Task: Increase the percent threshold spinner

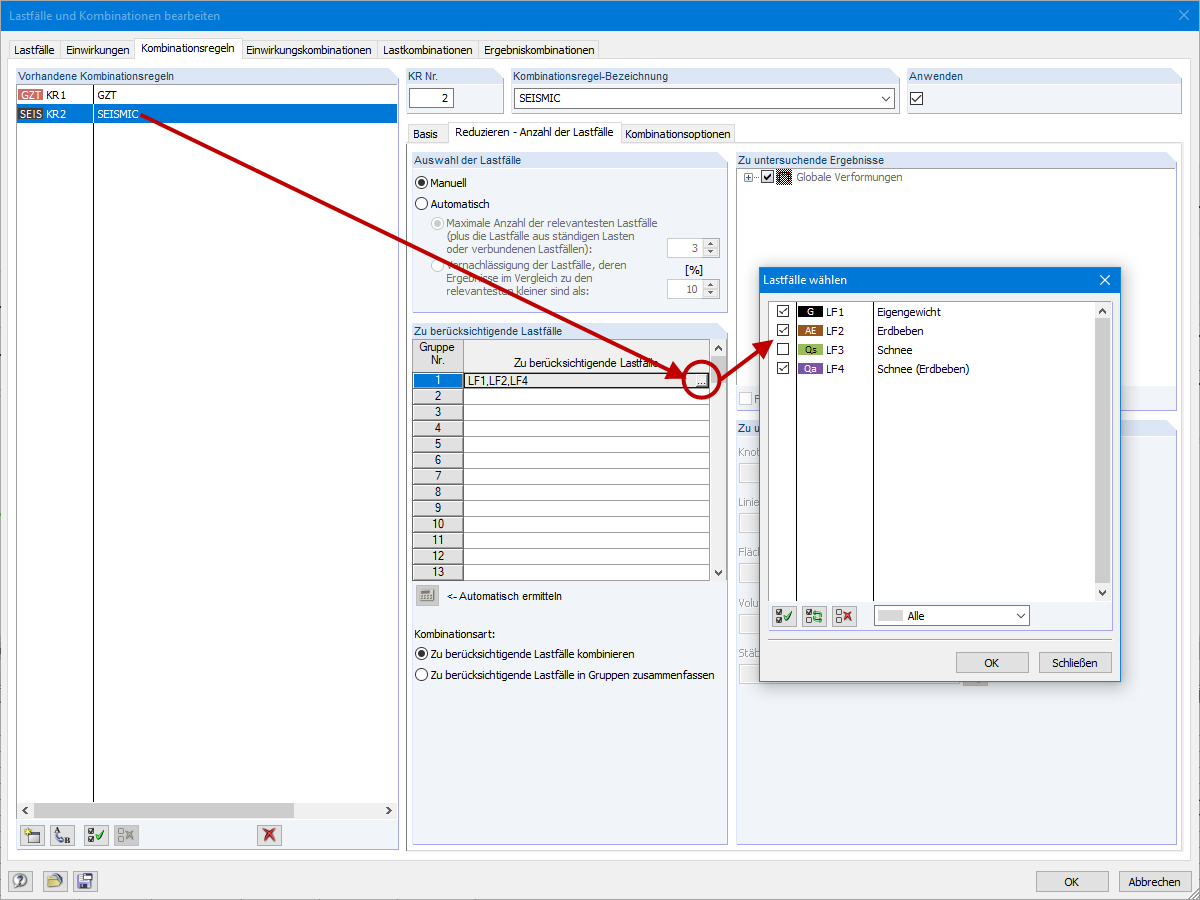Action: 711,284
